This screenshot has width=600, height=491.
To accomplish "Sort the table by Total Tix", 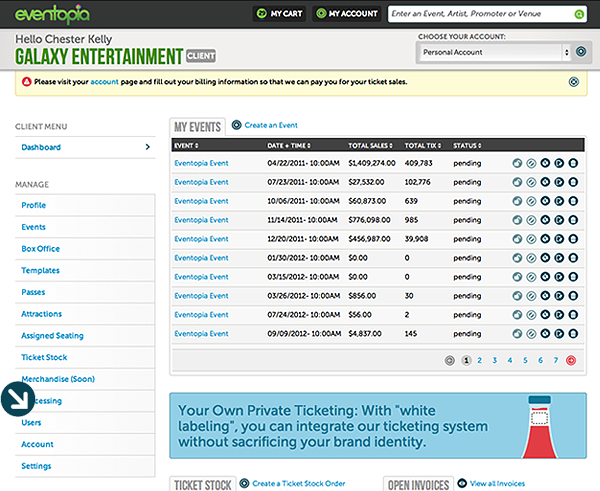I will [423, 146].
